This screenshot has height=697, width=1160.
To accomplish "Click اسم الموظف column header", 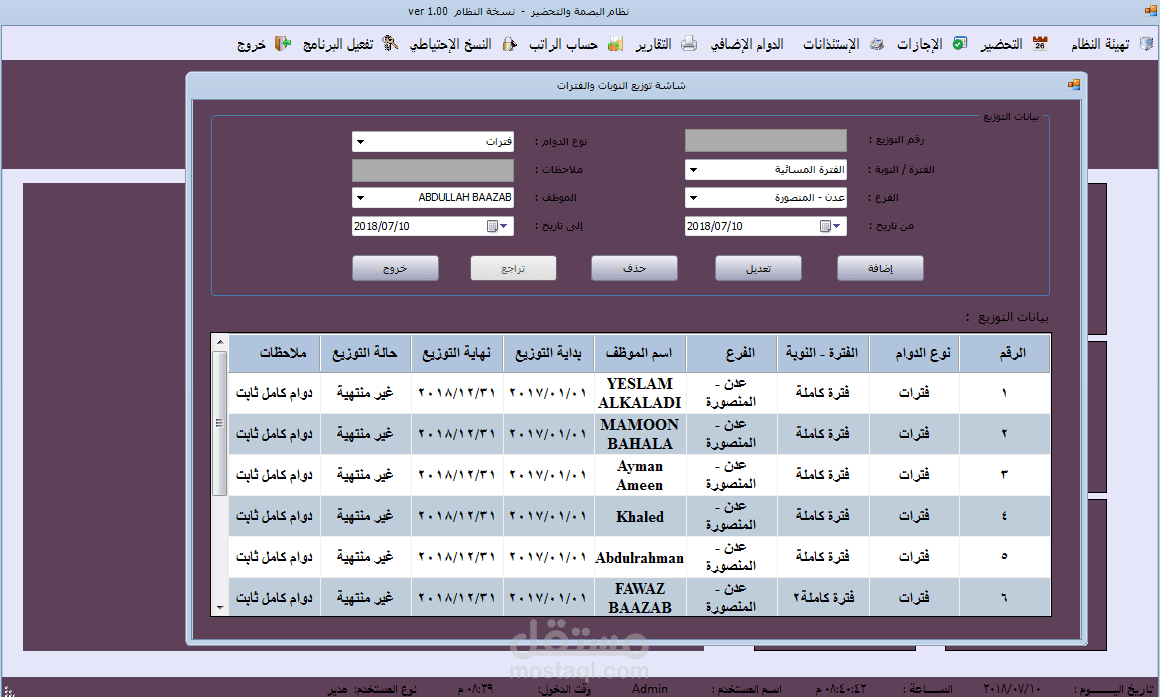I will (x=640, y=353).
